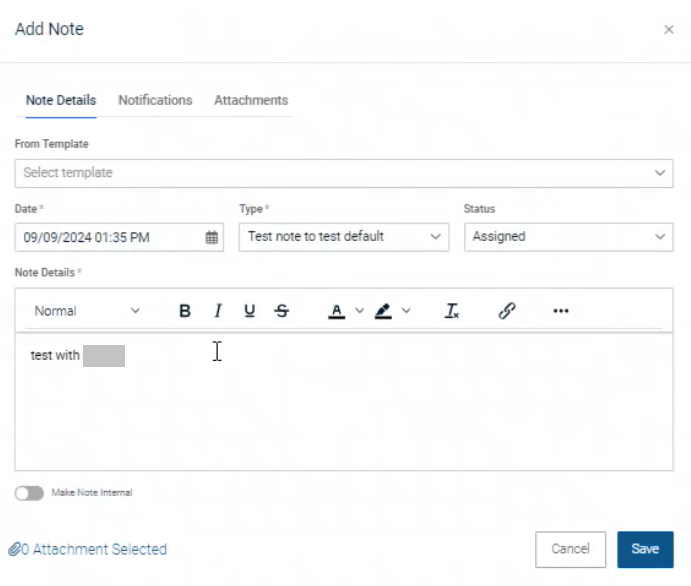Image resolution: width=691 pixels, height=586 pixels.
Task: Open the date picker calendar icon
Action: (x=212, y=237)
